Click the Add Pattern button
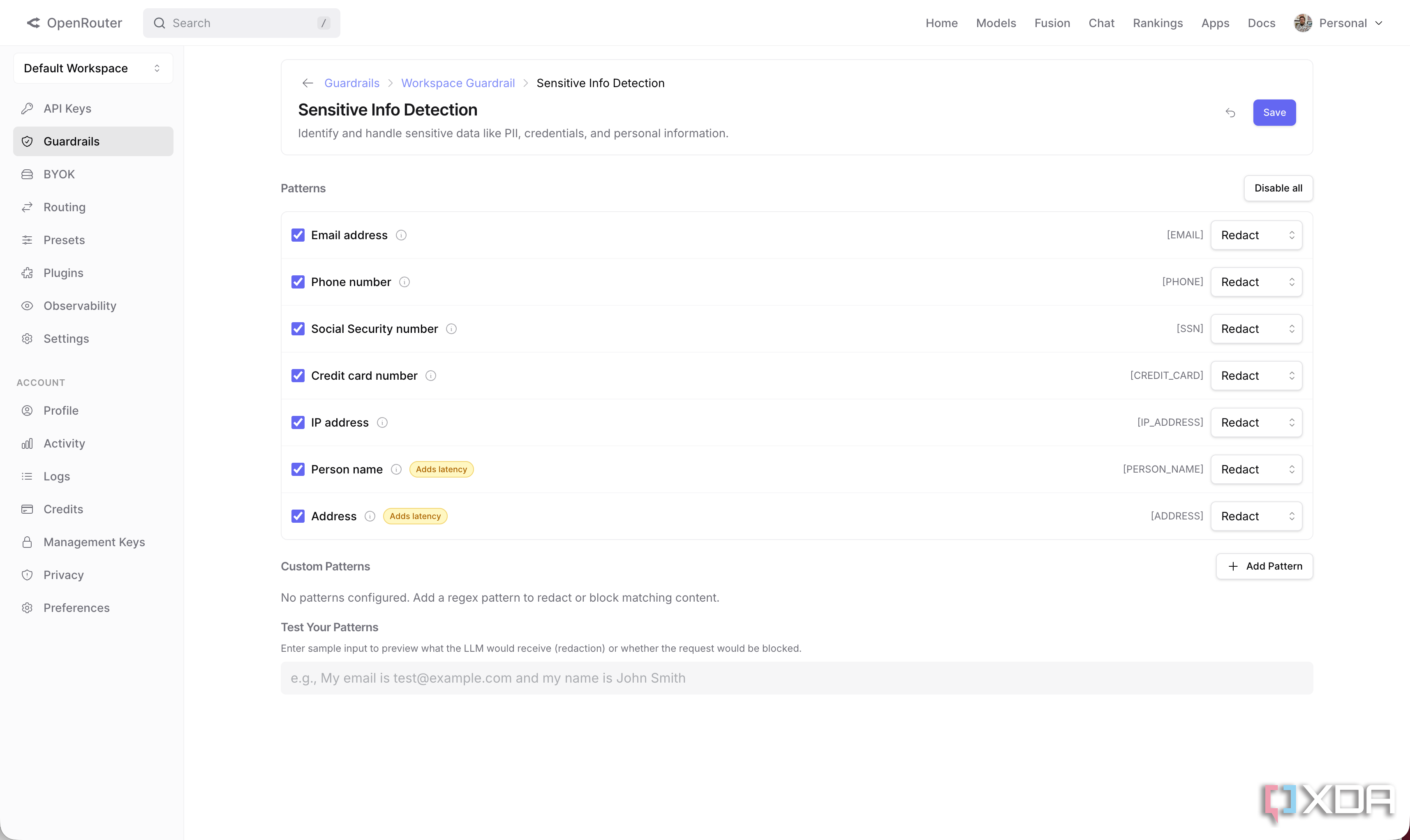This screenshot has width=1410, height=840. 1264,566
